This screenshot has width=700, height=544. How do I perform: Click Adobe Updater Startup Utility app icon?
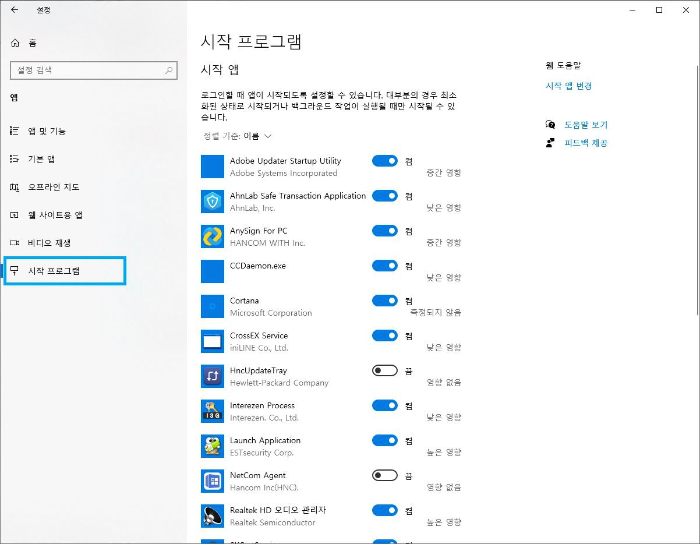pyautogui.click(x=212, y=166)
